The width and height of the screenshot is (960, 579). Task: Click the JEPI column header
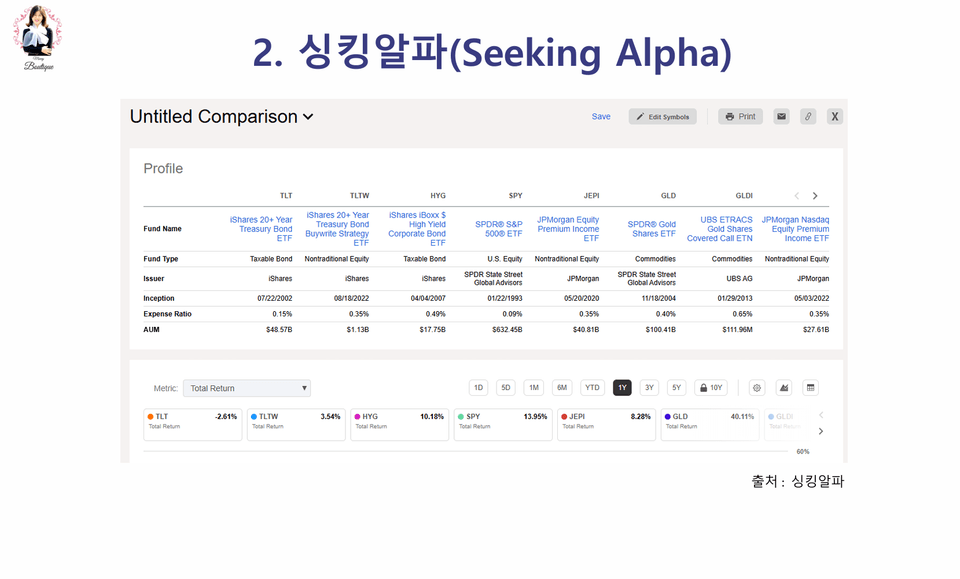pos(591,196)
